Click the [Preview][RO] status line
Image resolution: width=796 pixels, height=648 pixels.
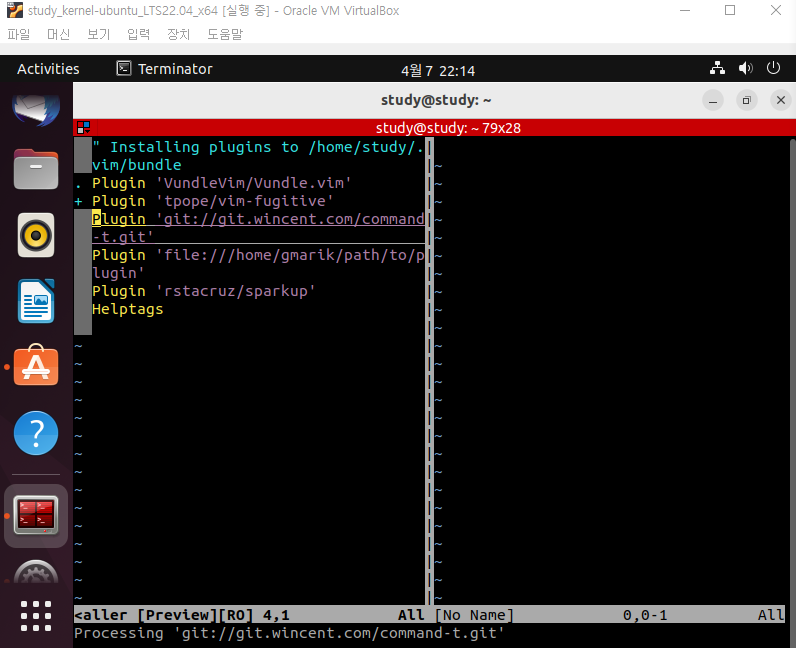249,615
